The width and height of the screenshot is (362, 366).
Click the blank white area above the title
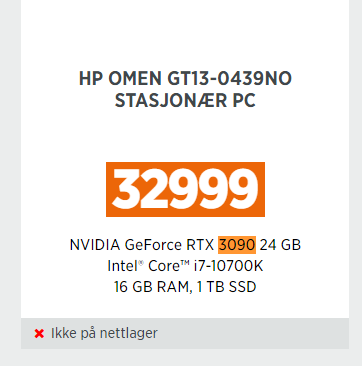[x=185, y=33]
